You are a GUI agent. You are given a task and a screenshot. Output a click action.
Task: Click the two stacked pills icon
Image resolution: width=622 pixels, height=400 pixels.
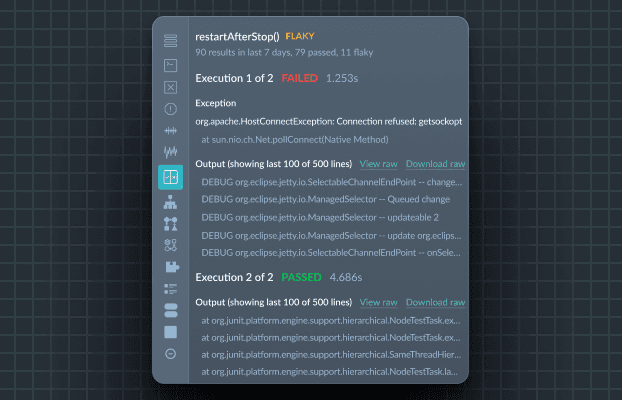pyautogui.click(x=170, y=310)
